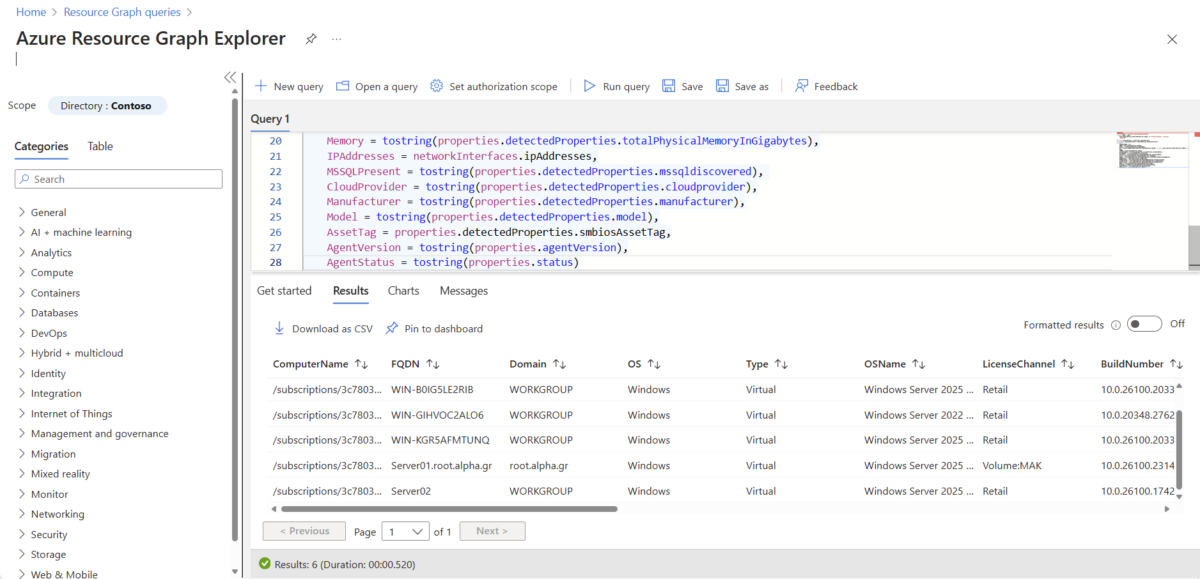
Task: Close the Resource Graph Explorer blade
Action: click(1172, 39)
